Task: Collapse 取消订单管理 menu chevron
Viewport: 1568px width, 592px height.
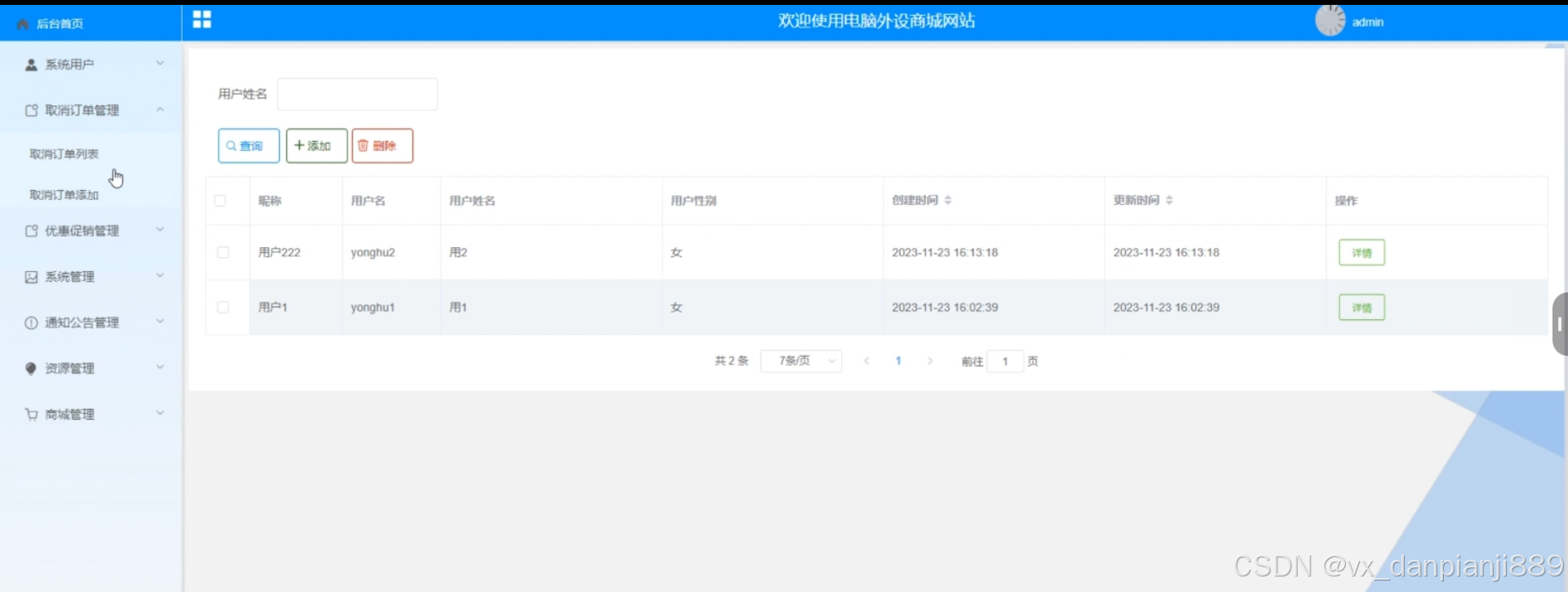Action: [x=160, y=109]
